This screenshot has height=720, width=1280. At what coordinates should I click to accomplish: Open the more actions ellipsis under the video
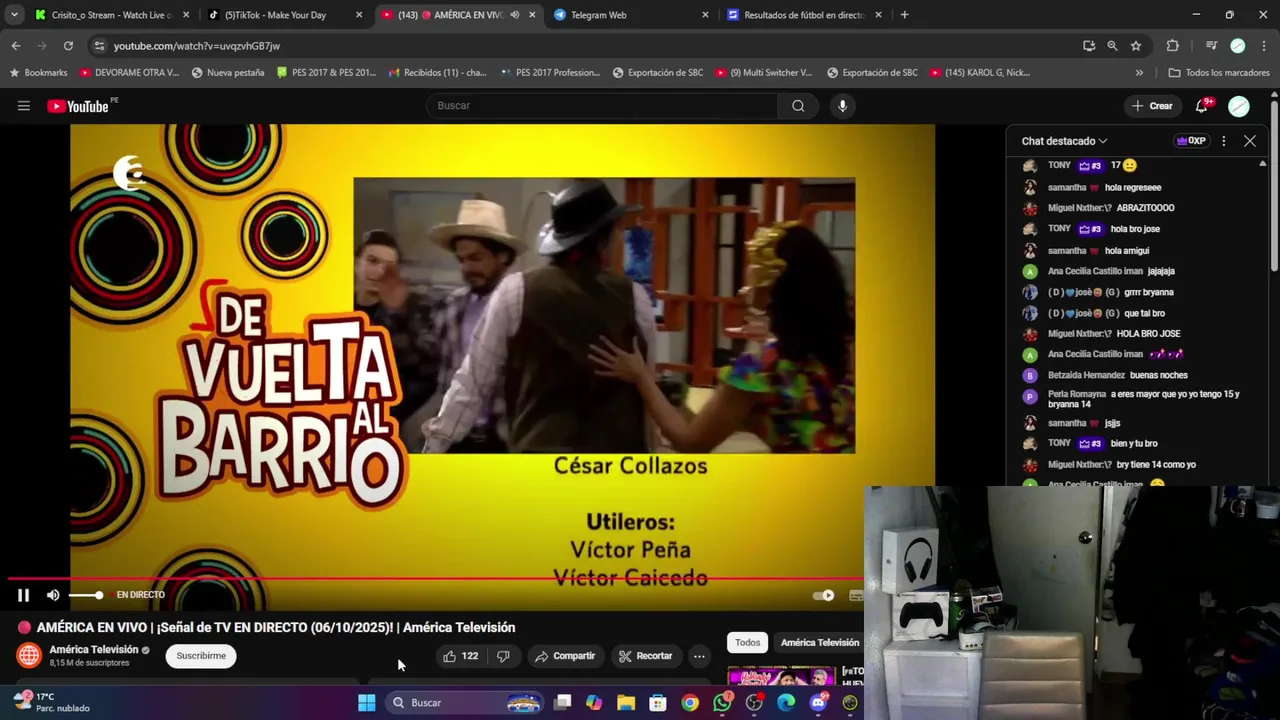pyautogui.click(x=699, y=656)
